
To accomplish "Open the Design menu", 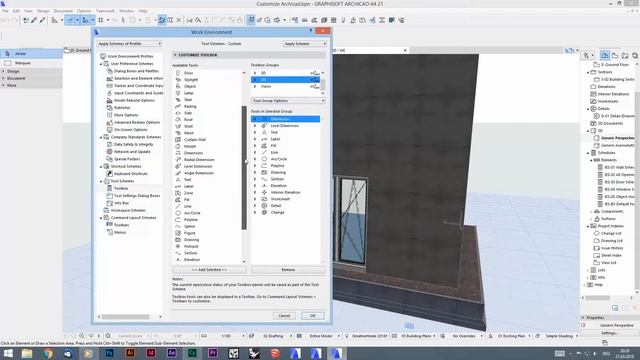I will (x=43, y=11).
